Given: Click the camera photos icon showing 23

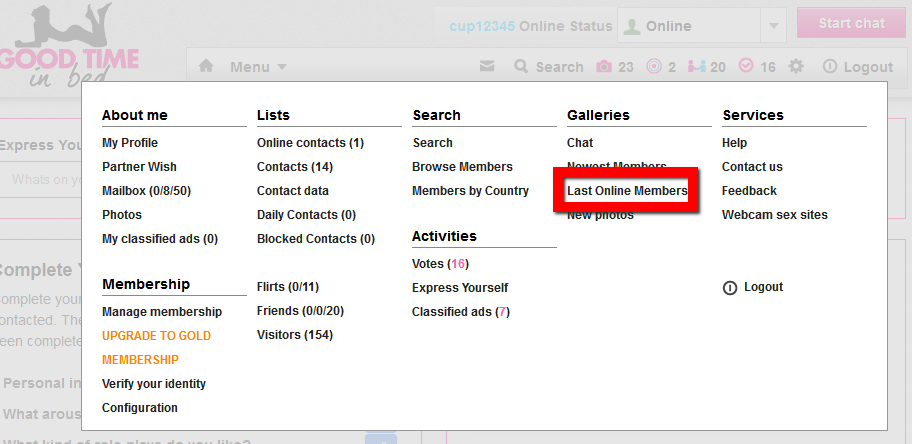Looking at the screenshot, I should [x=604, y=67].
